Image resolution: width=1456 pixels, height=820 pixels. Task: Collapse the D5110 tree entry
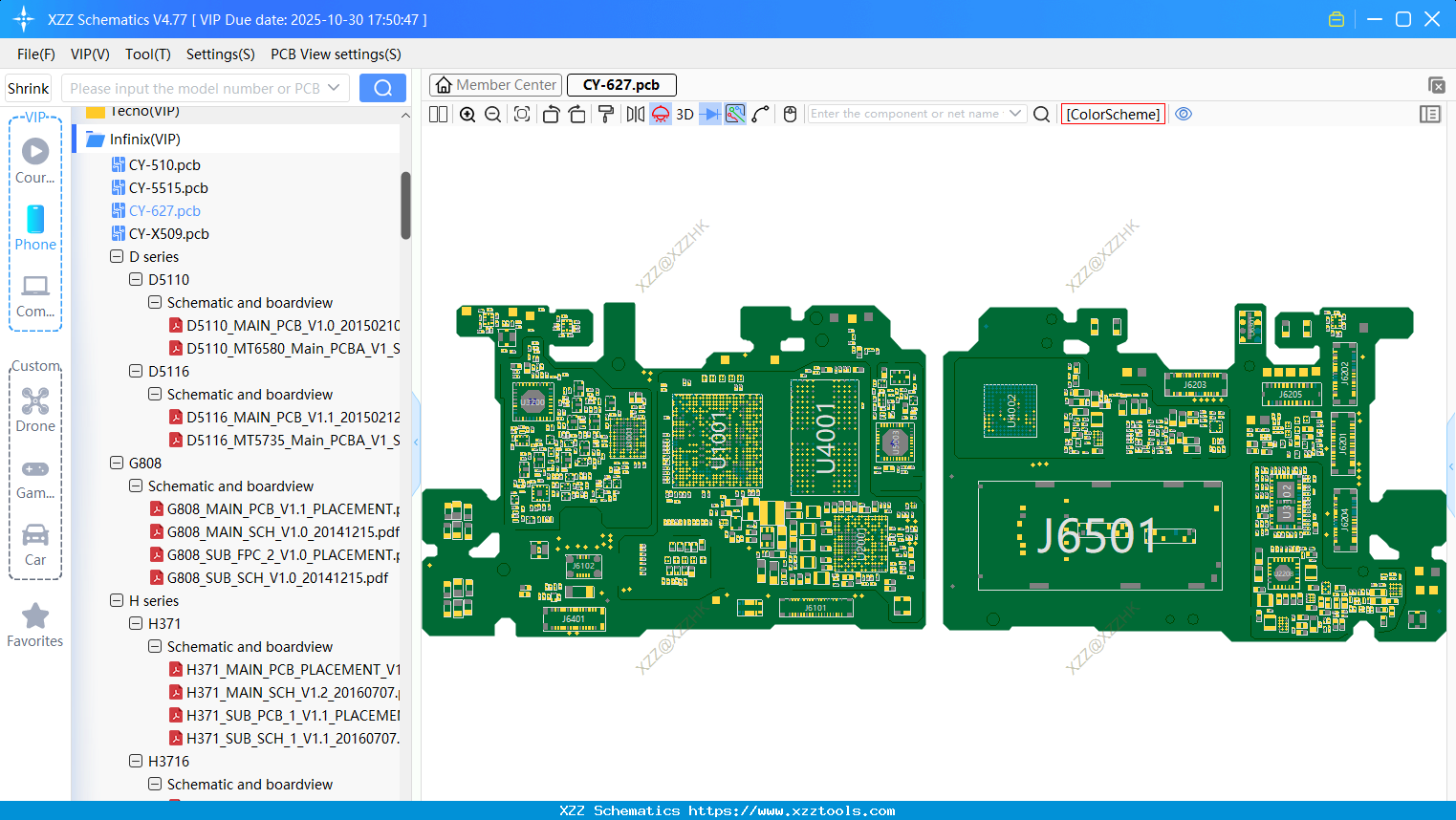point(135,279)
